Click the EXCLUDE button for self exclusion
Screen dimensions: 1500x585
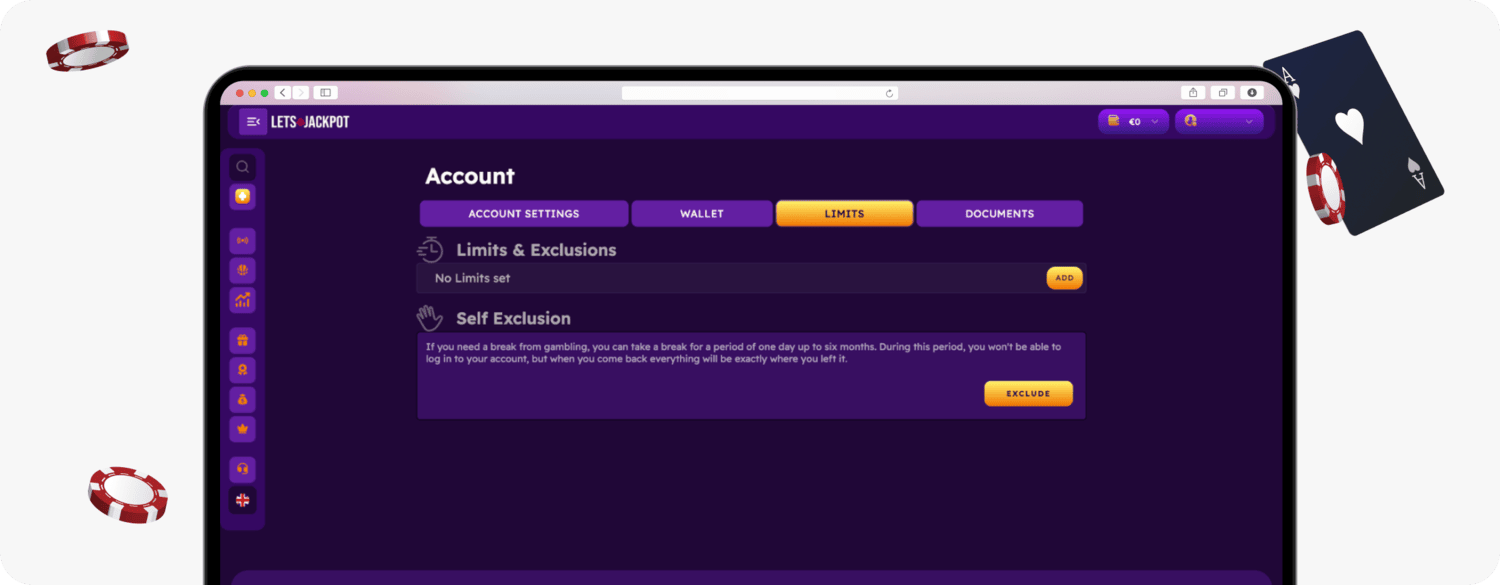tap(1029, 394)
